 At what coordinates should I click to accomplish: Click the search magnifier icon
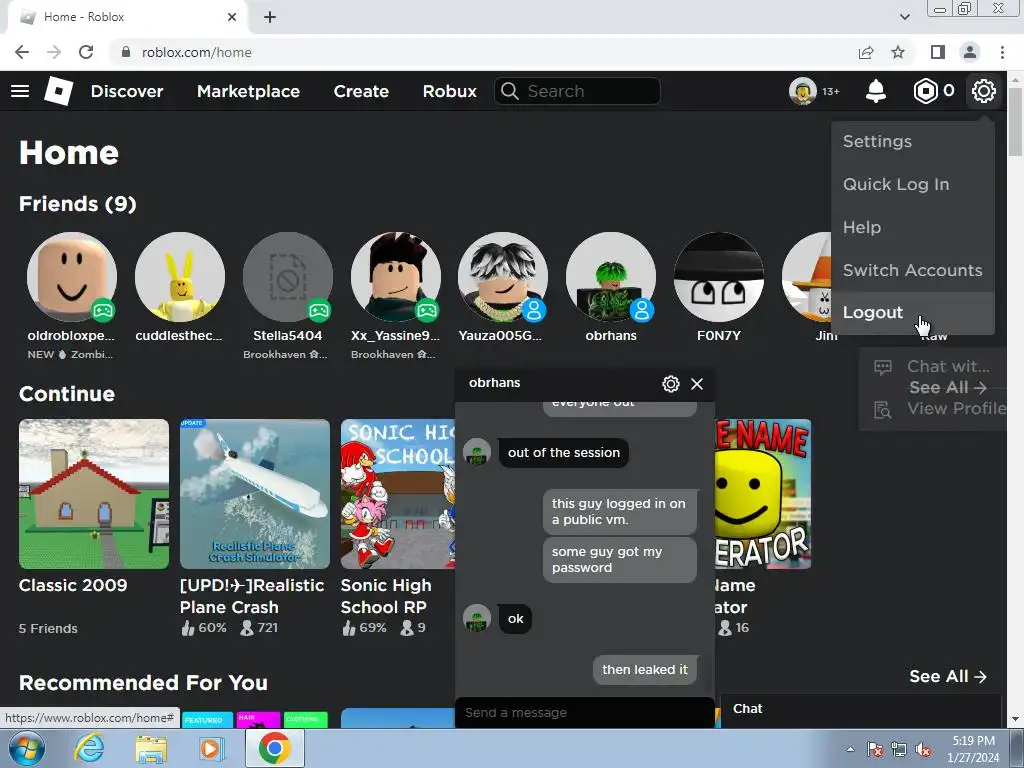(x=510, y=91)
